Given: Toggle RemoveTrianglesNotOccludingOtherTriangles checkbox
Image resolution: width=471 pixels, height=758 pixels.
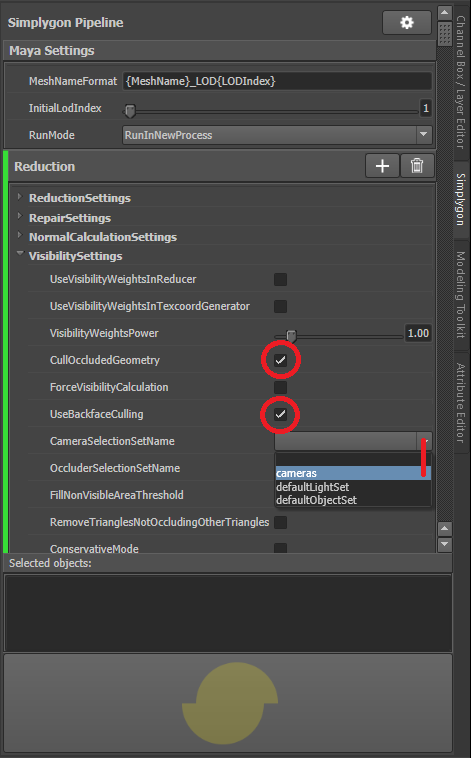Looking at the screenshot, I should point(280,522).
